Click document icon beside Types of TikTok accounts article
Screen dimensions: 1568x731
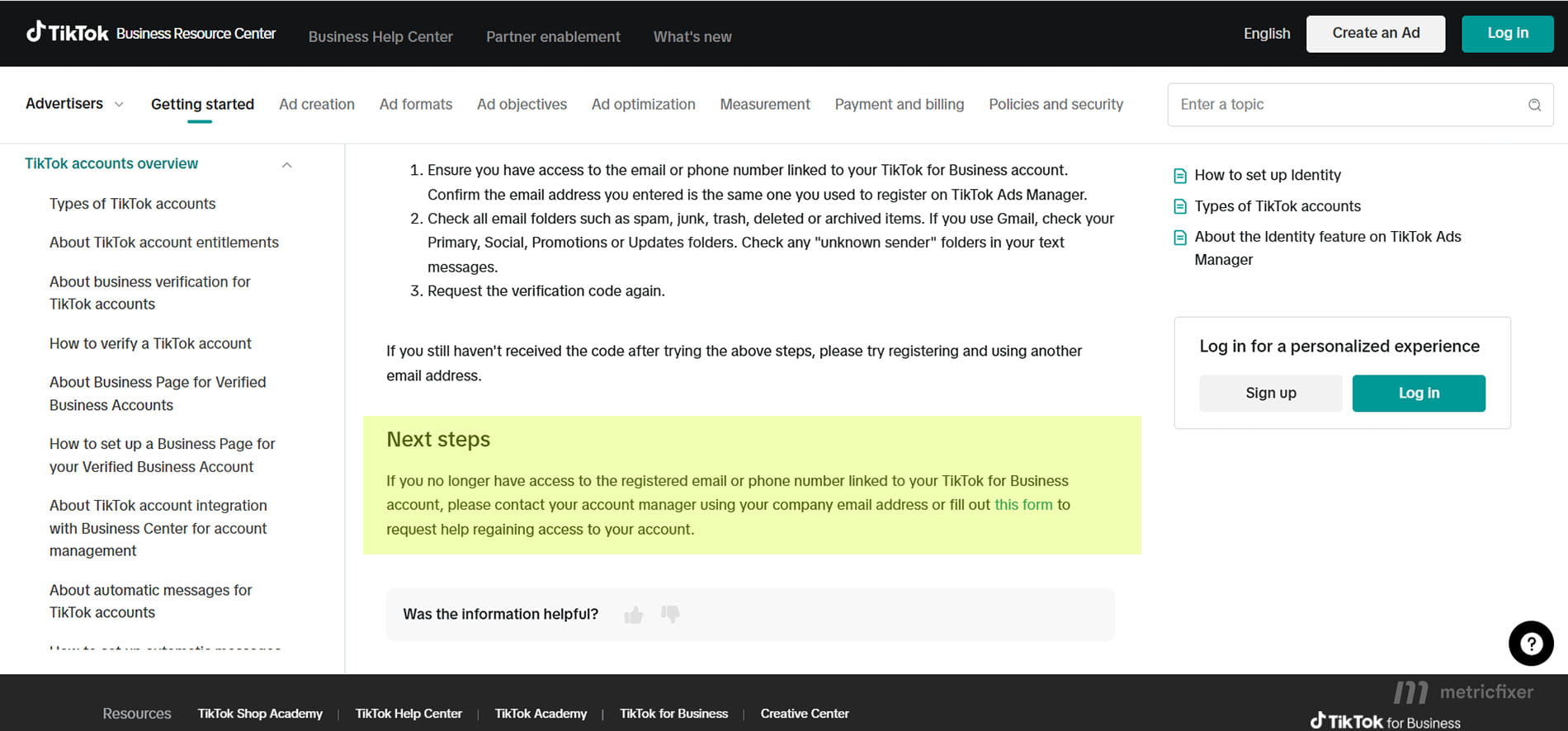1180,206
